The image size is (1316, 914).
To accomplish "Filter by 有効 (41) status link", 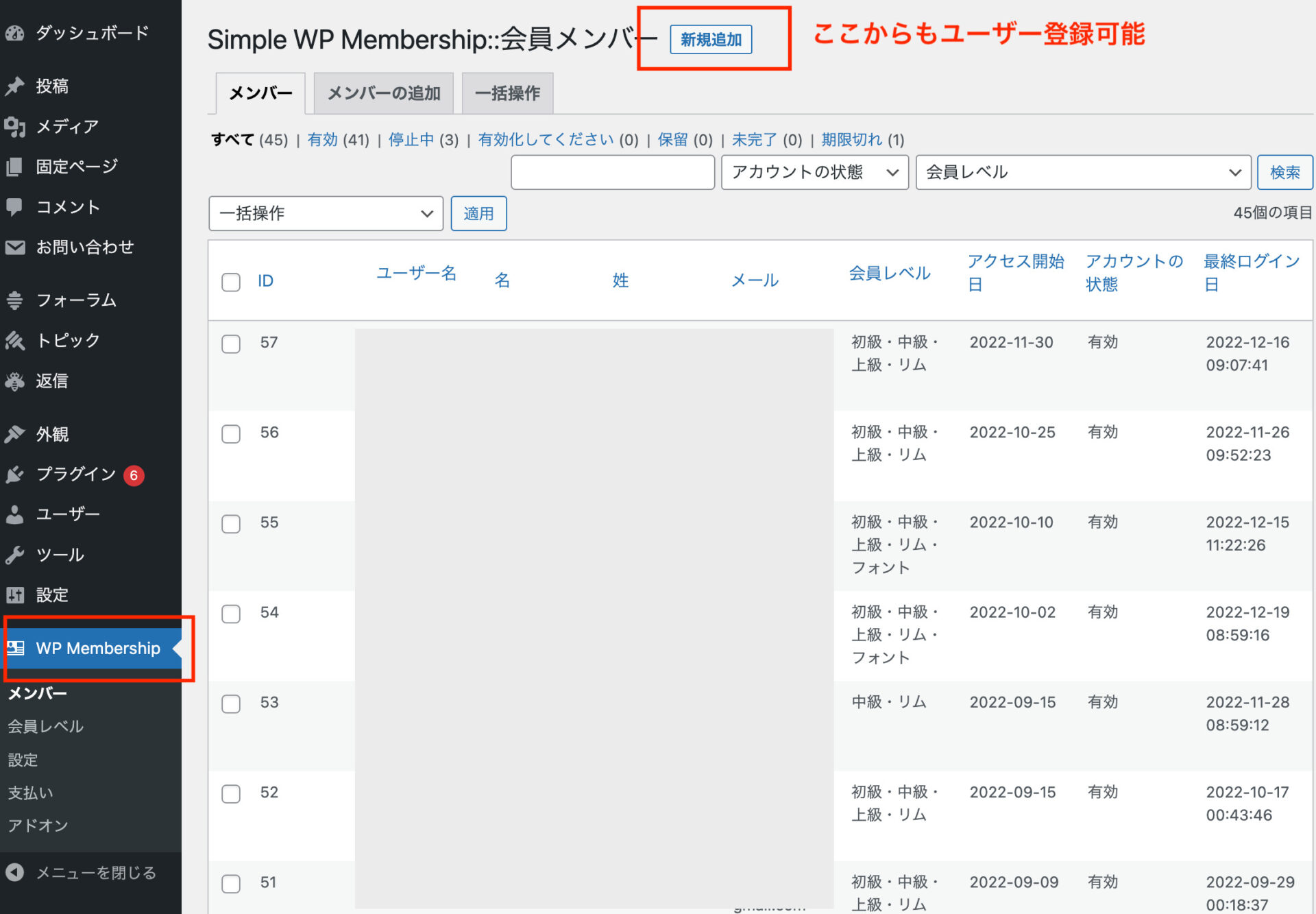I will click(x=338, y=140).
